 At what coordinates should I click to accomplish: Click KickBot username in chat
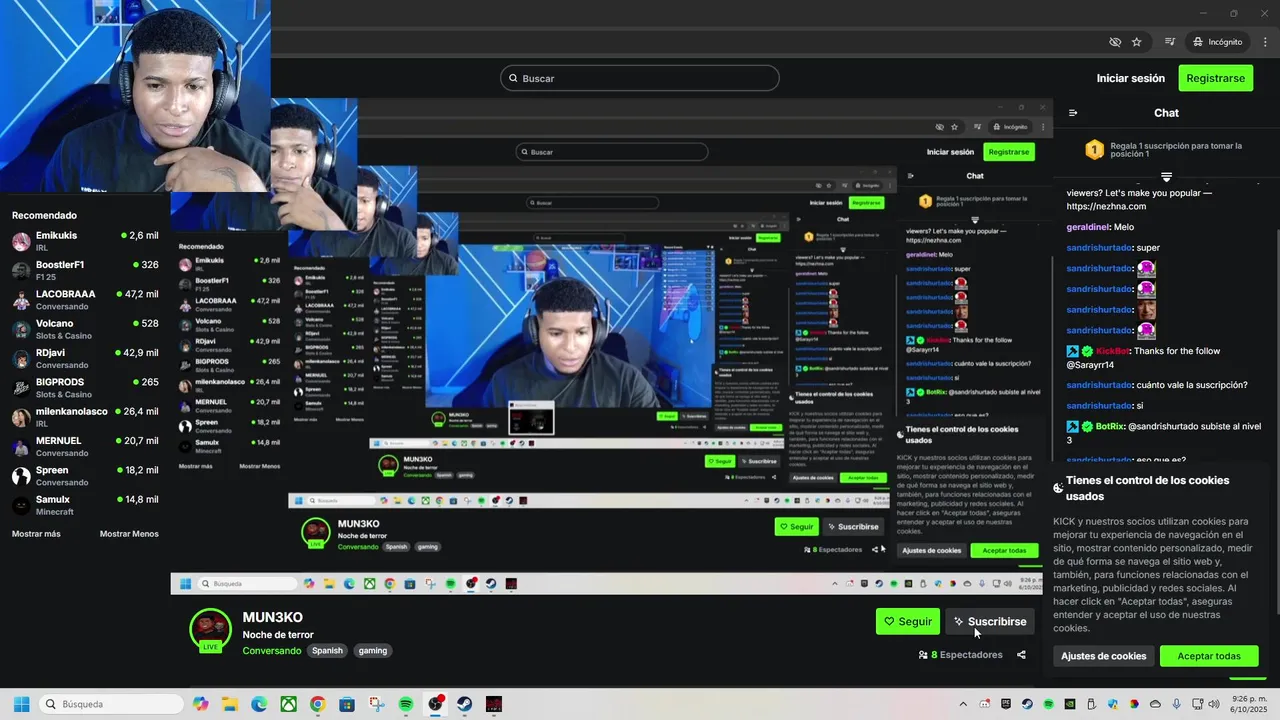point(1112,351)
